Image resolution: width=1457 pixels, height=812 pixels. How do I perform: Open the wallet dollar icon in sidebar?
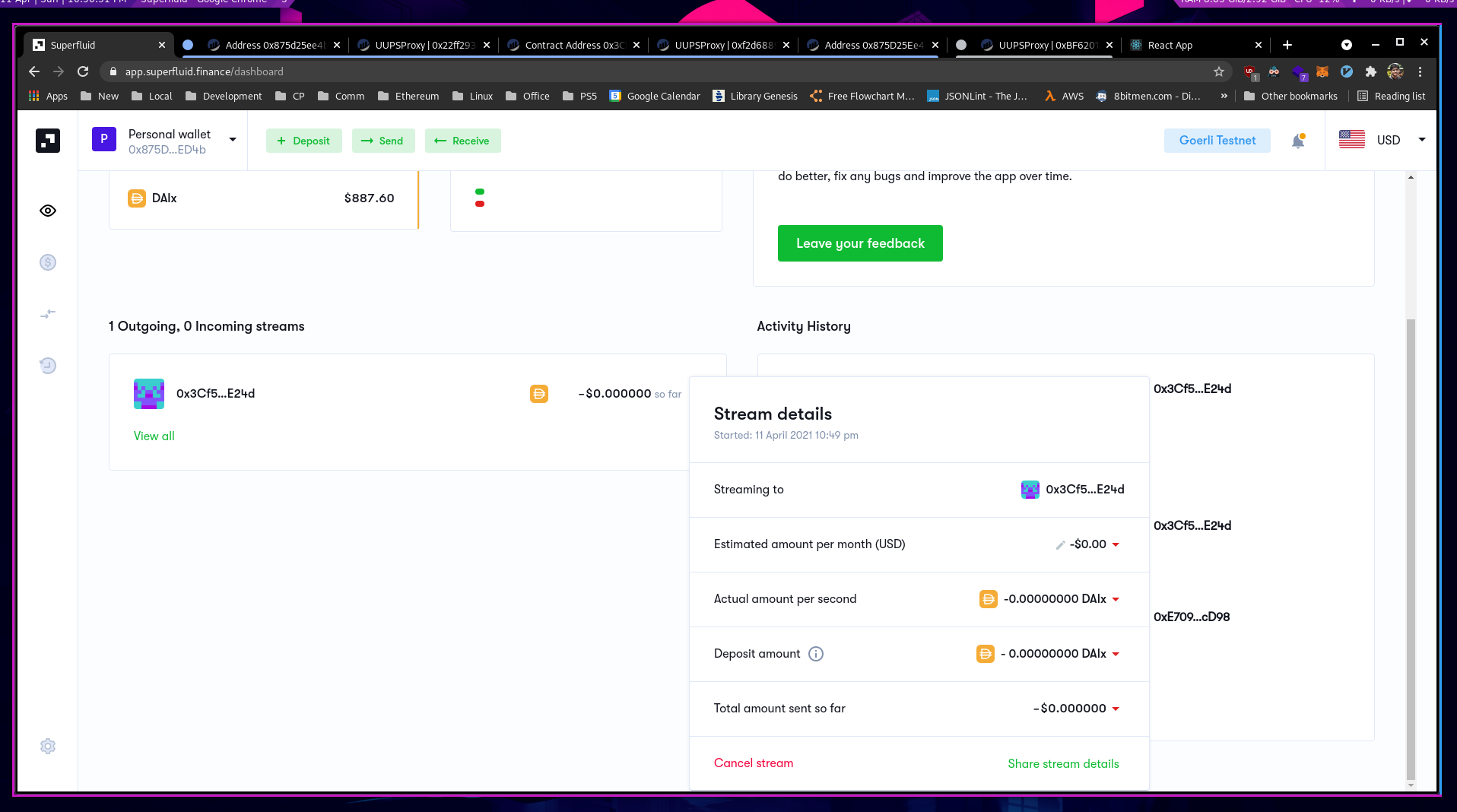click(x=48, y=262)
